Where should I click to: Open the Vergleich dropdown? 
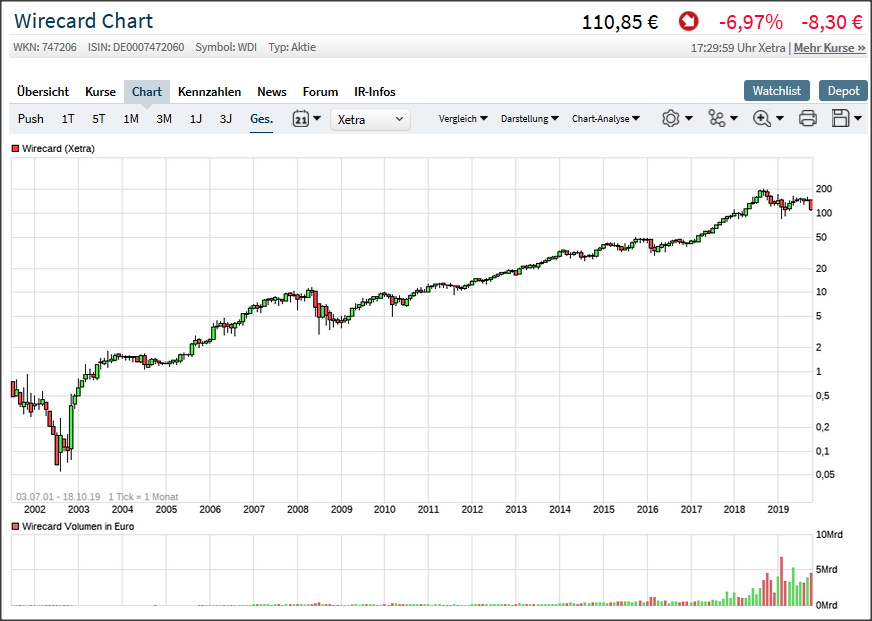(463, 118)
